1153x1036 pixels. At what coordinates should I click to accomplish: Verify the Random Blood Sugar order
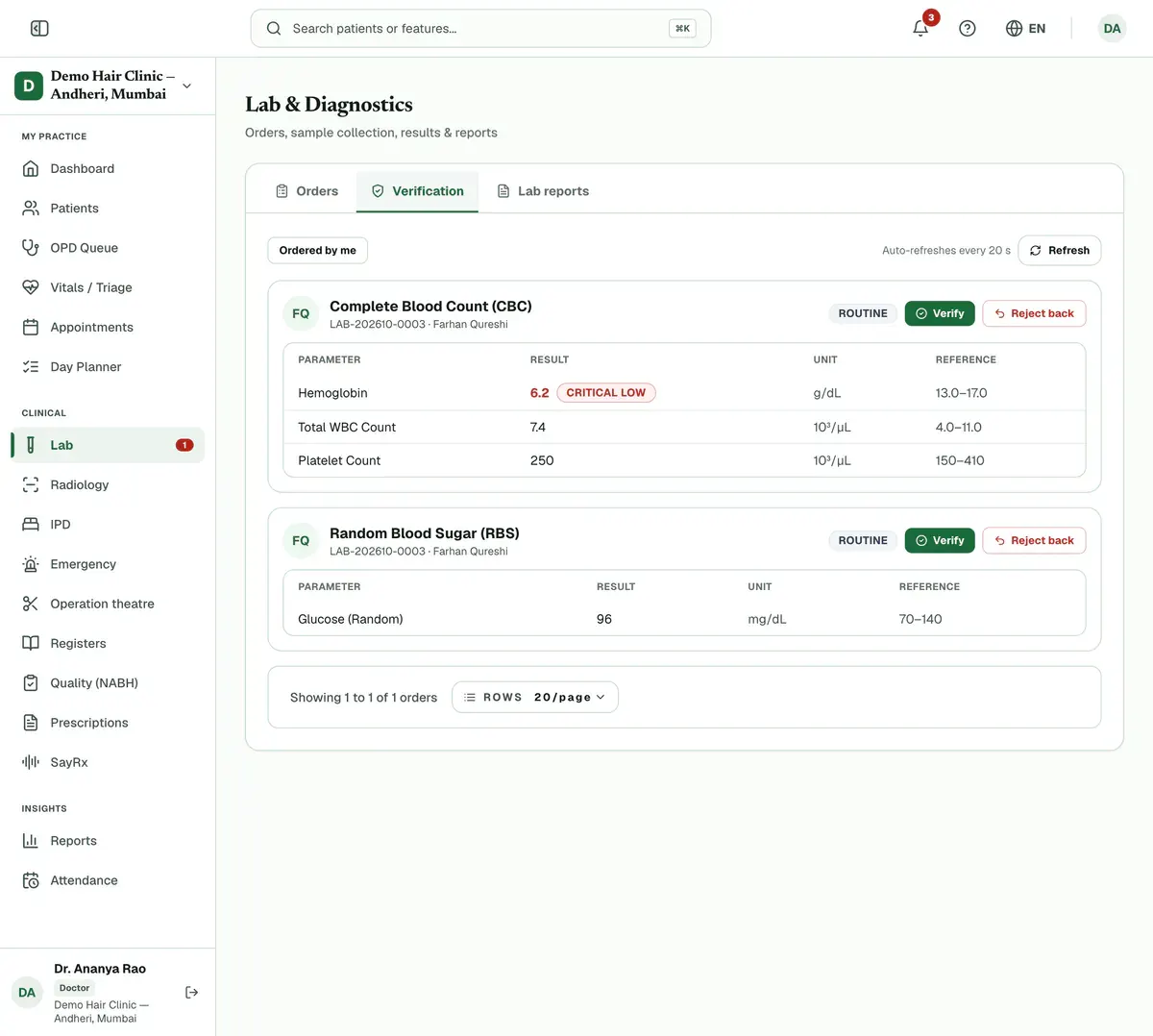pyautogui.click(x=940, y=540)
